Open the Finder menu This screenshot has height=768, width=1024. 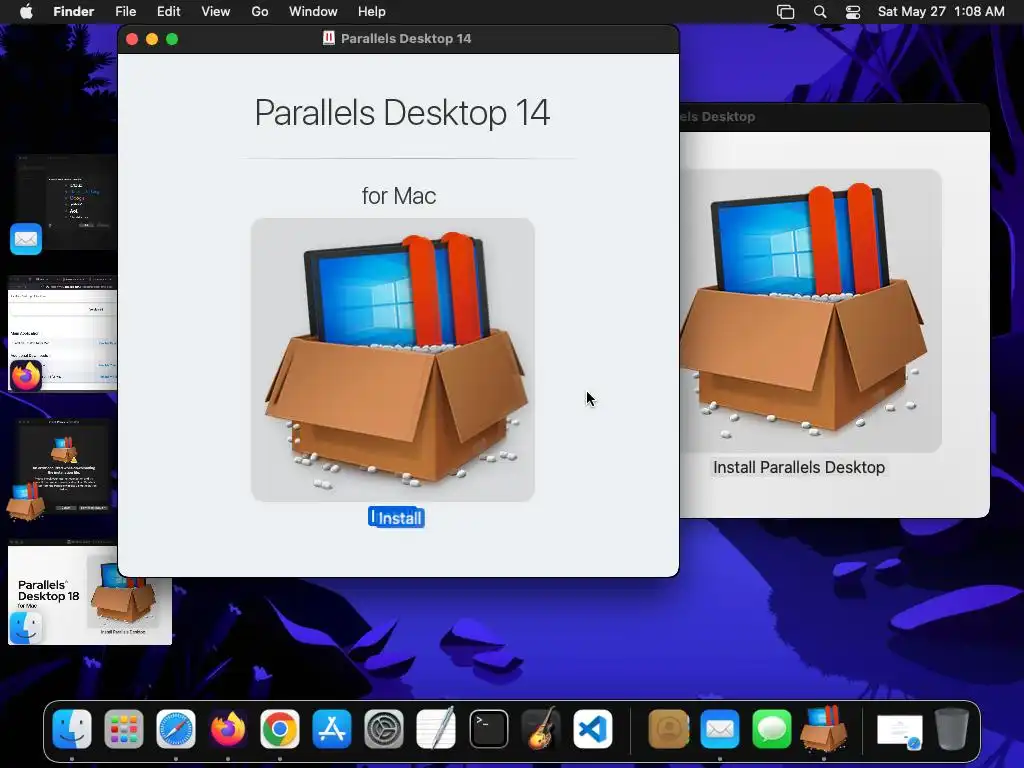point(74,12)
